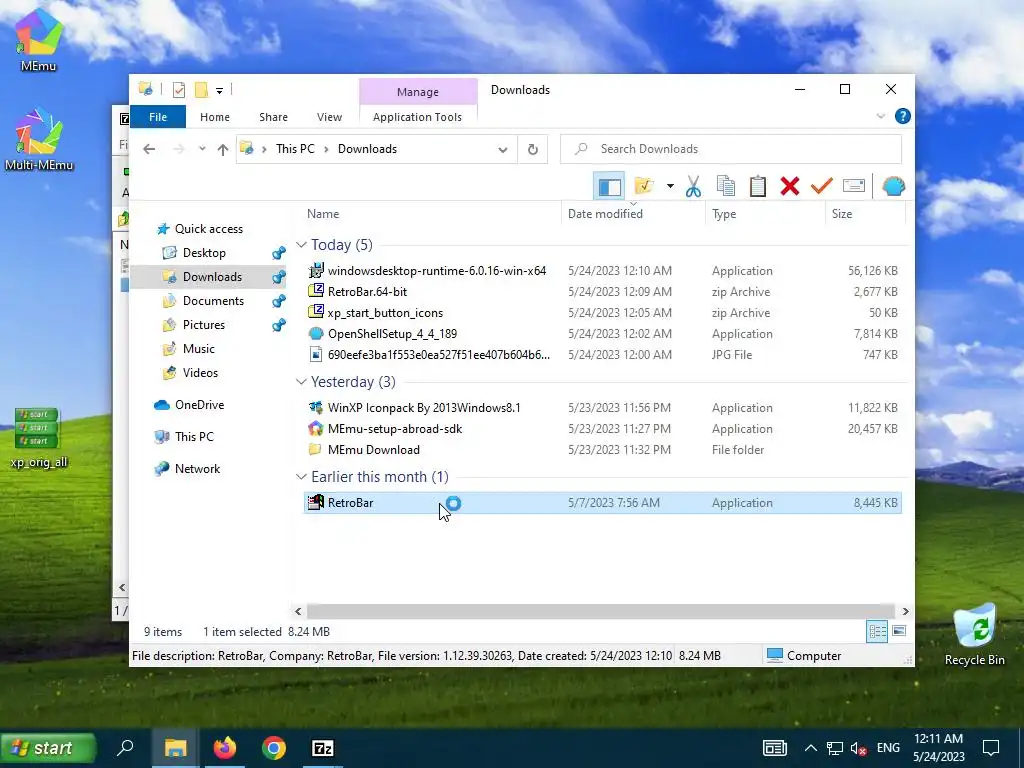The height and width of the screenshot is (768, 1024).
Task: Collapse the Today (5) group
Action: [x=301, y=245]
